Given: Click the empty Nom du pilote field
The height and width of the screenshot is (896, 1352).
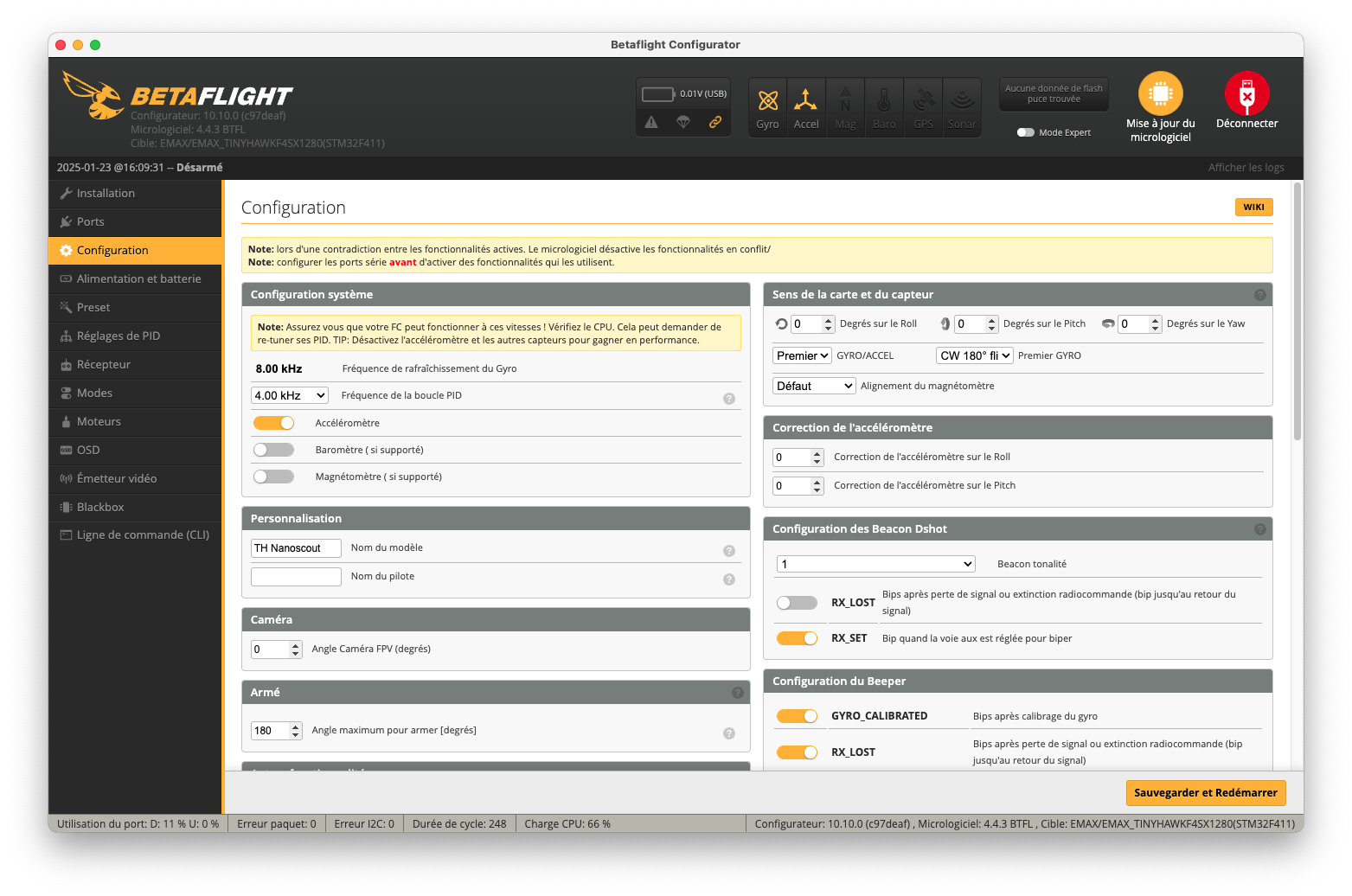Looking at the screenshot, I should coord(296,577).
